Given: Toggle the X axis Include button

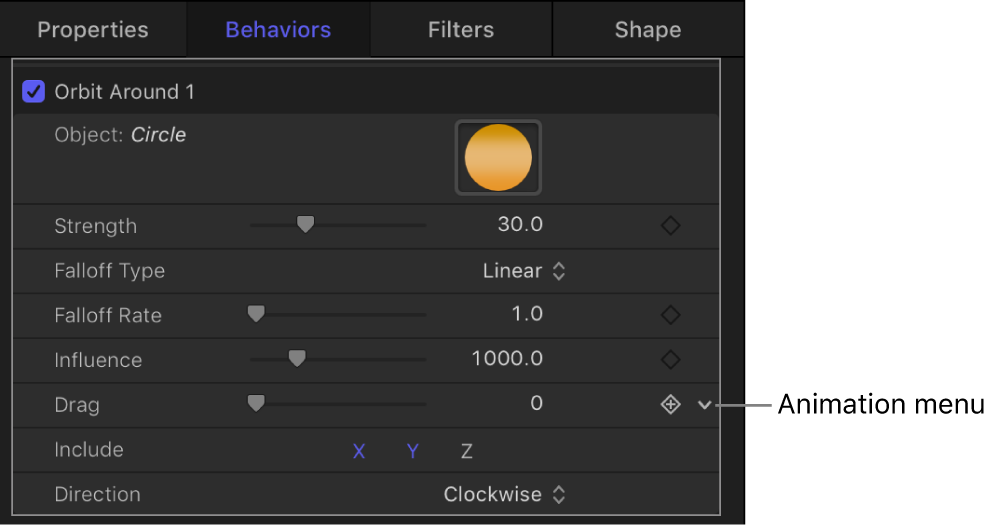Looking at the screenshot, I should tap(359, 451).
